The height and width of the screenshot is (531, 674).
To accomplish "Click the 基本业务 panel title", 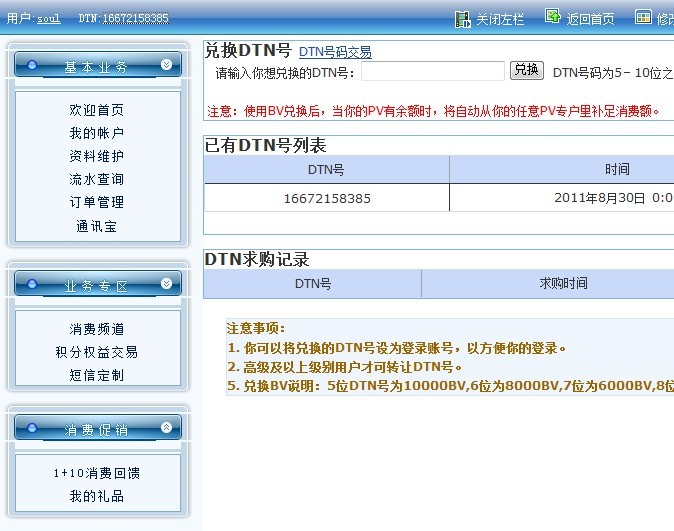I will tap(96, 67).
